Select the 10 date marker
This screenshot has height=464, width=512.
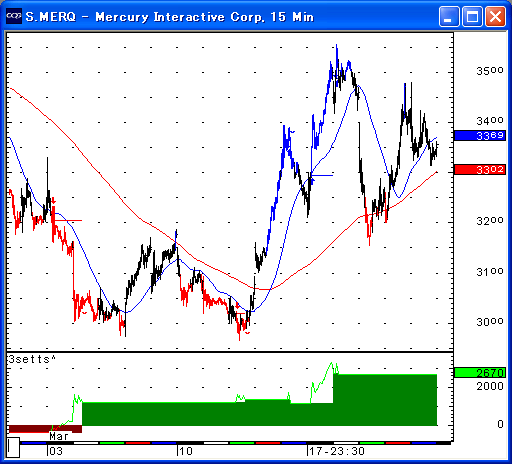click(185, 451)
